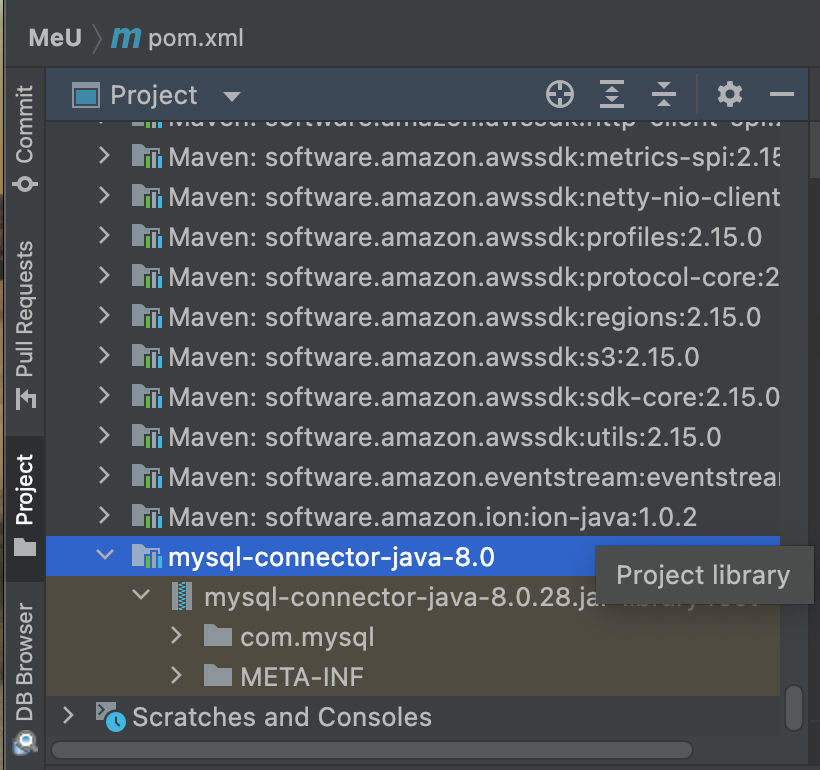The image size is (820, 770).
Task: Expand the awssdk:profiles:2.15.0 library node
Action: (104, 235)
